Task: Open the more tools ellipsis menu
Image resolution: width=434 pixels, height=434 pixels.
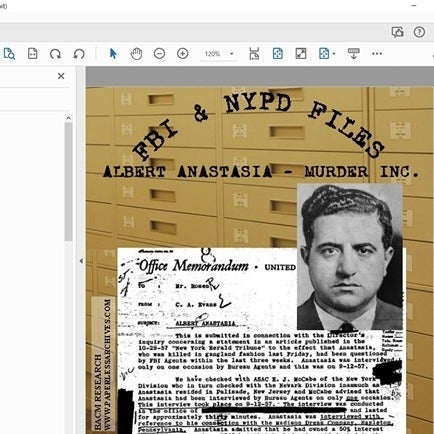Action: click(377, 54)
